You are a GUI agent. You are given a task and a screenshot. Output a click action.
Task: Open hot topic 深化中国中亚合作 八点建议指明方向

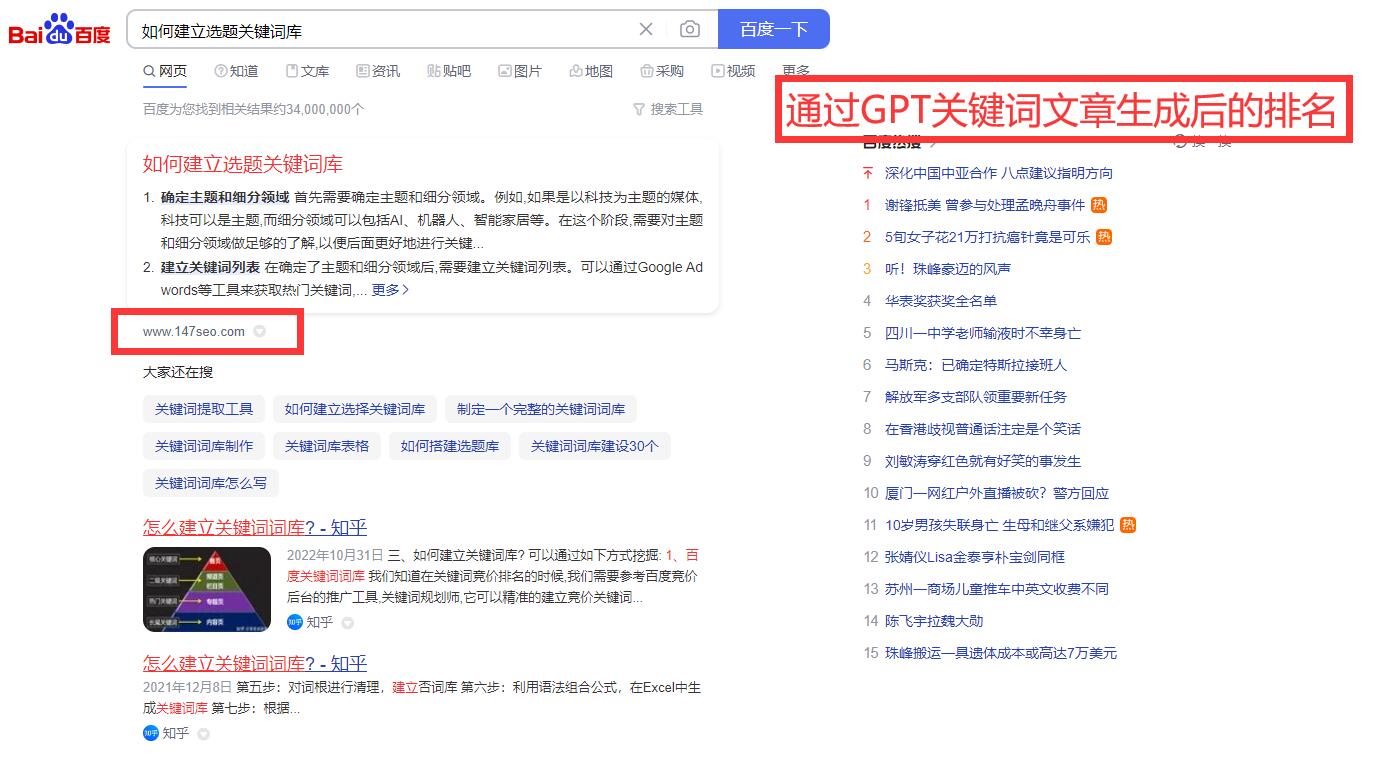pos(999,173)
